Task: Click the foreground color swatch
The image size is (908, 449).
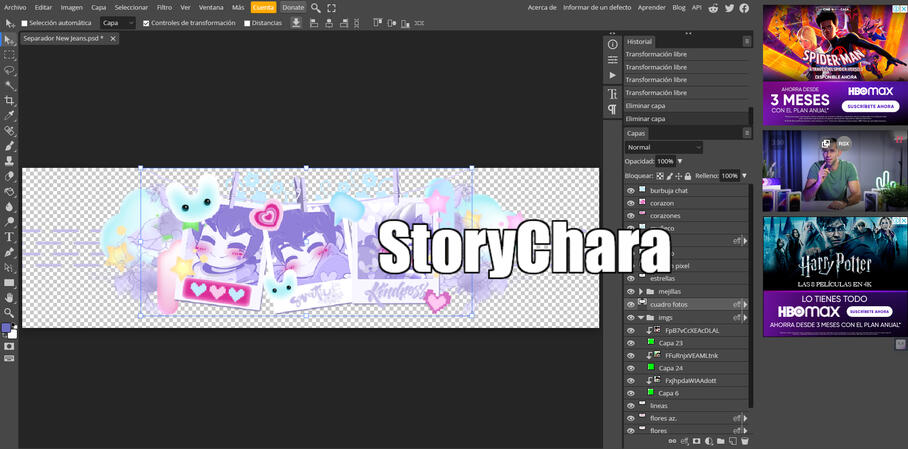Action: click(x=7, y=328)
